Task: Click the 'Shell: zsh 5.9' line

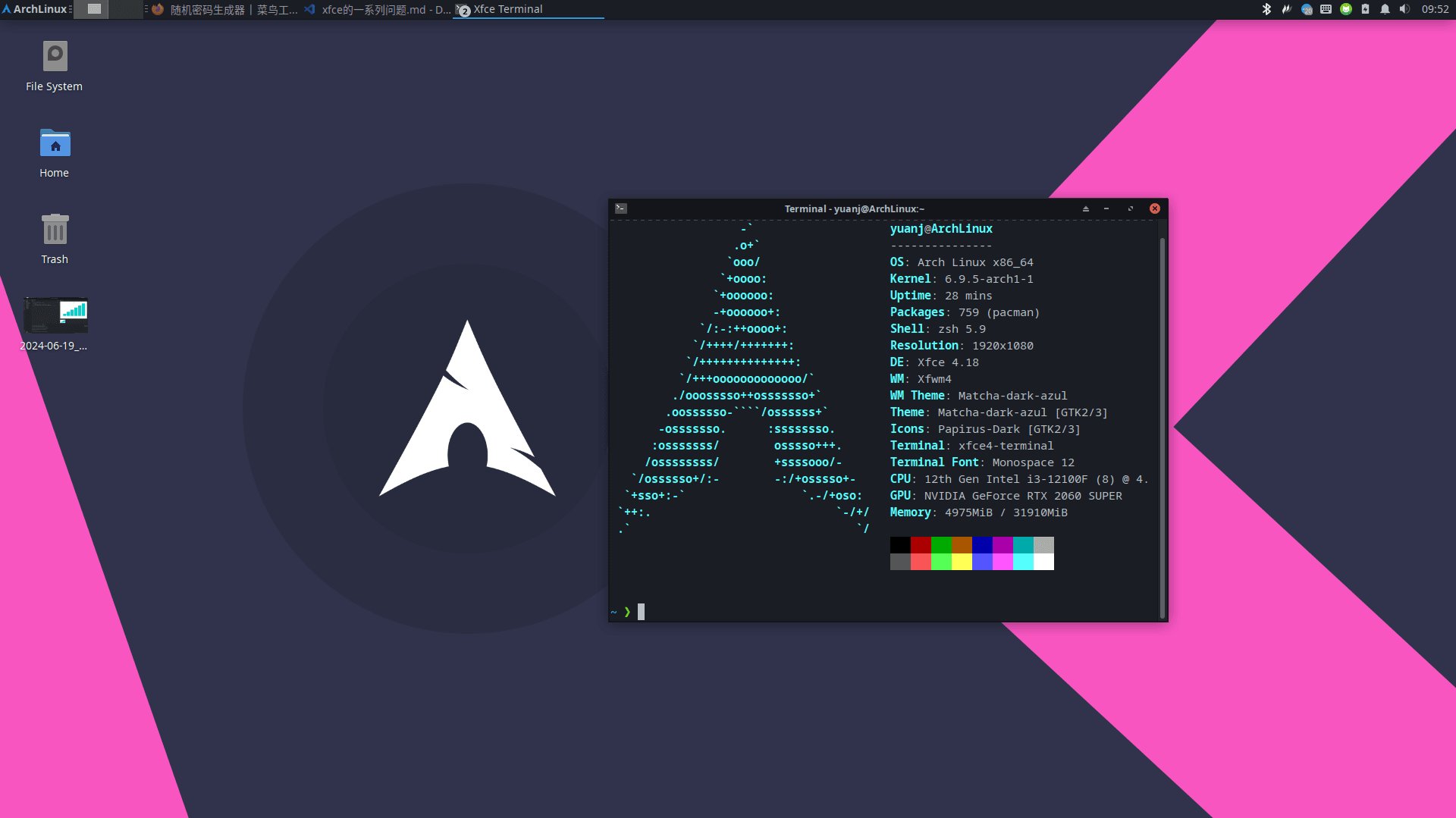Action: coord(938,329)
